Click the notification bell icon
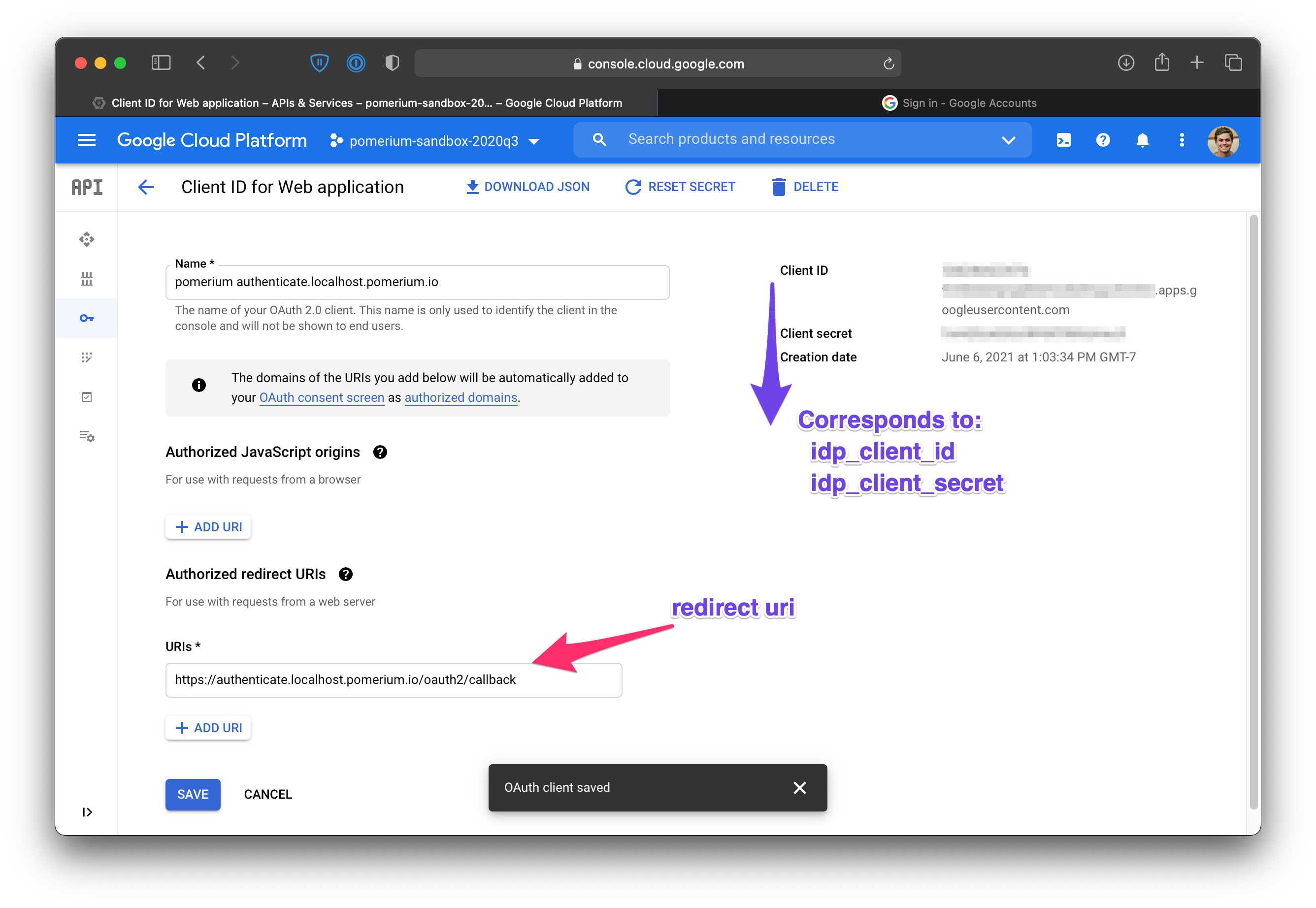The height and width of the screenshot is (908, 1316). click(1143, 140)
